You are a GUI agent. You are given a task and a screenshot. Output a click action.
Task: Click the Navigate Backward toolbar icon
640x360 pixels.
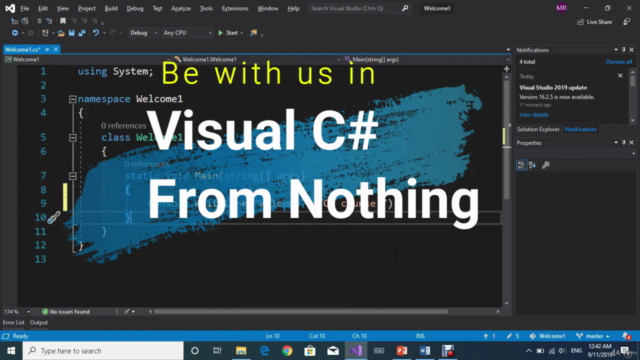point(15,33)
